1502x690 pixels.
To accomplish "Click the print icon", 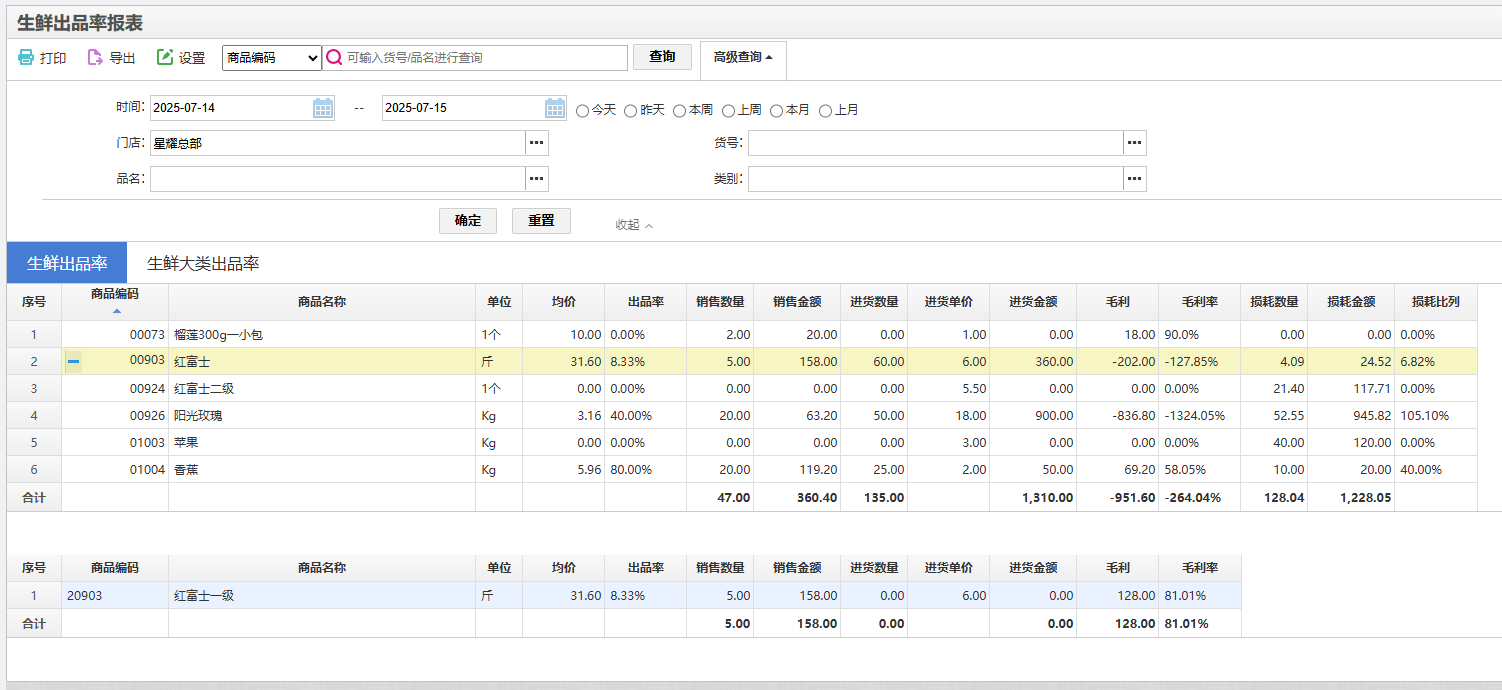I will (x=26, y=58).
